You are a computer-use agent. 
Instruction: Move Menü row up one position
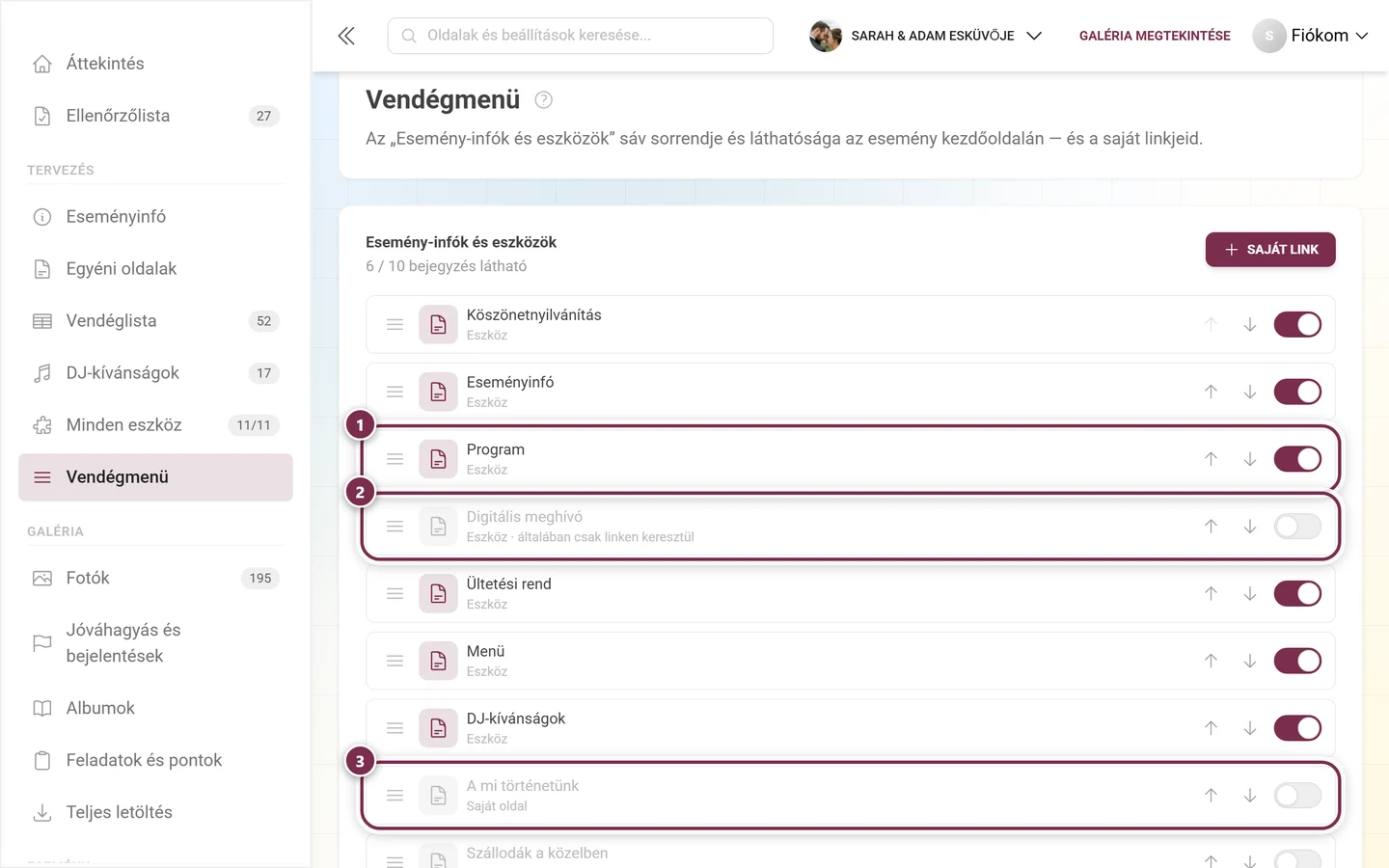click(x=1211, y=661)
